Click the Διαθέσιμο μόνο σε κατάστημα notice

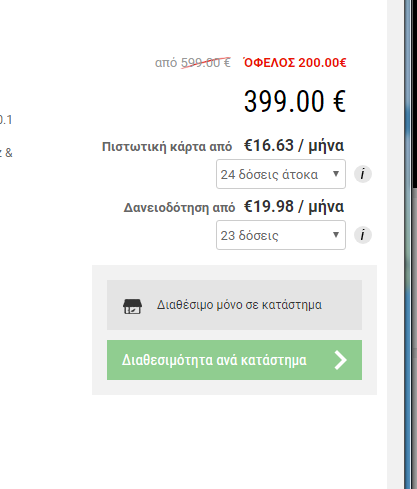click(x=234, y=305)
